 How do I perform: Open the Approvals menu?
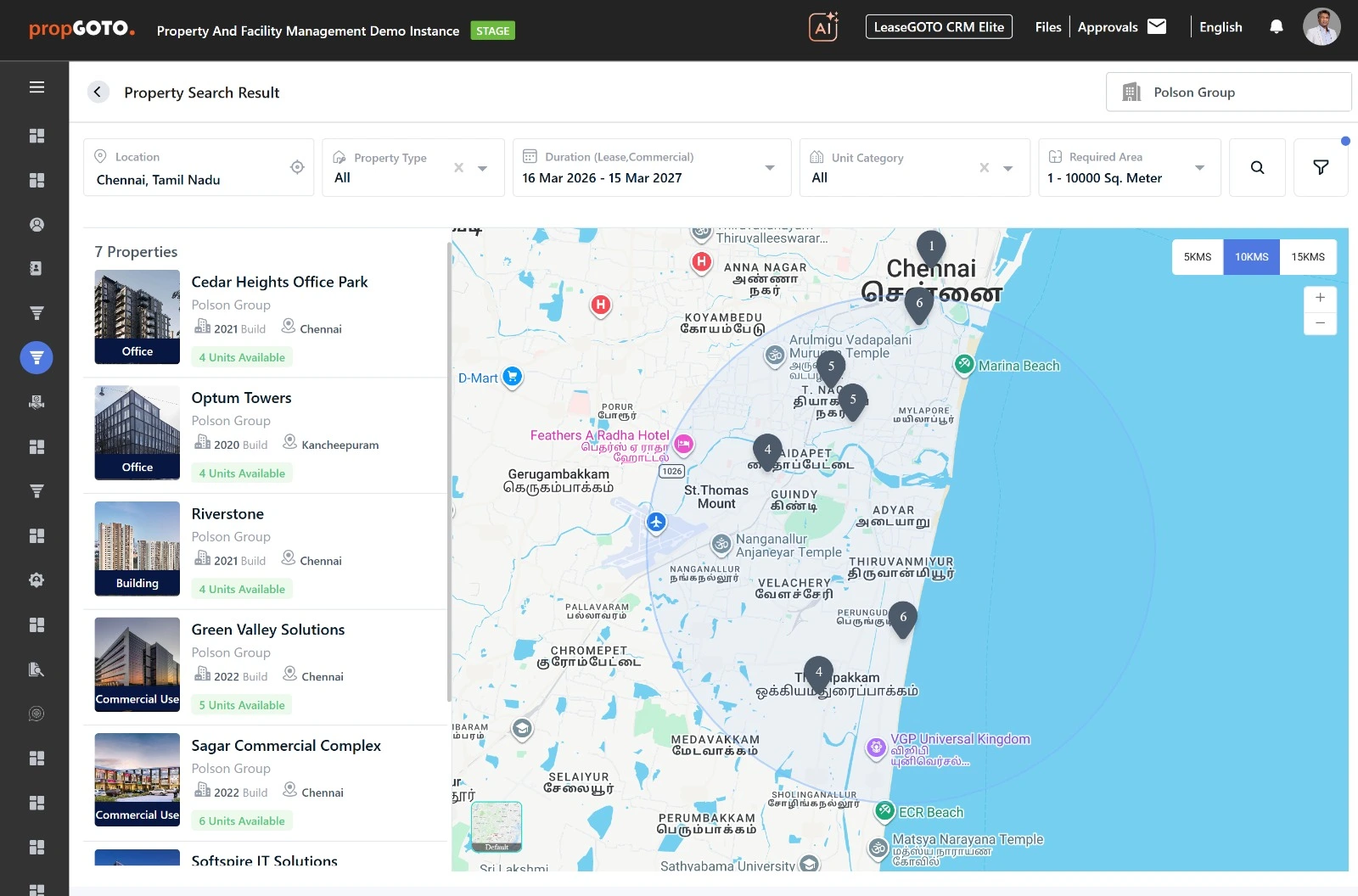tap(1107, 27)
